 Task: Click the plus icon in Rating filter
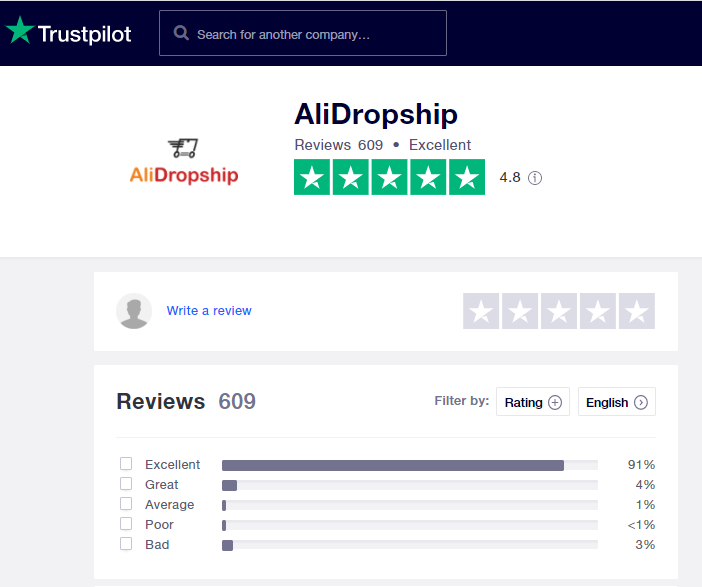555,403
